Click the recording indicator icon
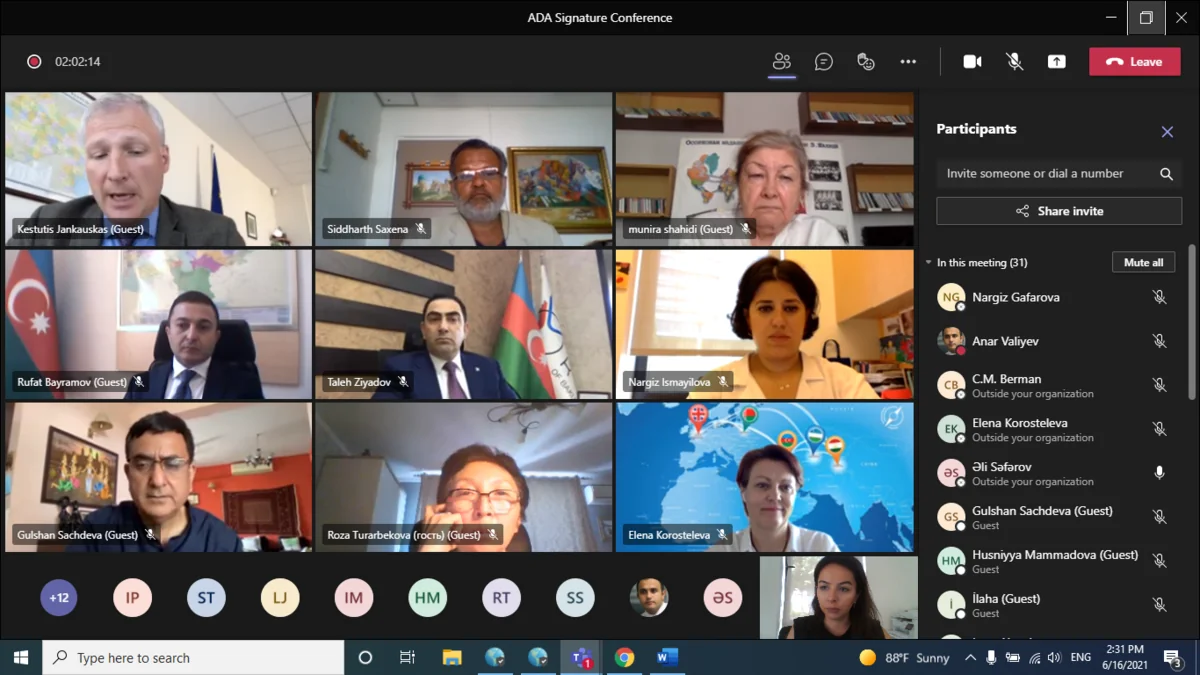 (34, 62)
